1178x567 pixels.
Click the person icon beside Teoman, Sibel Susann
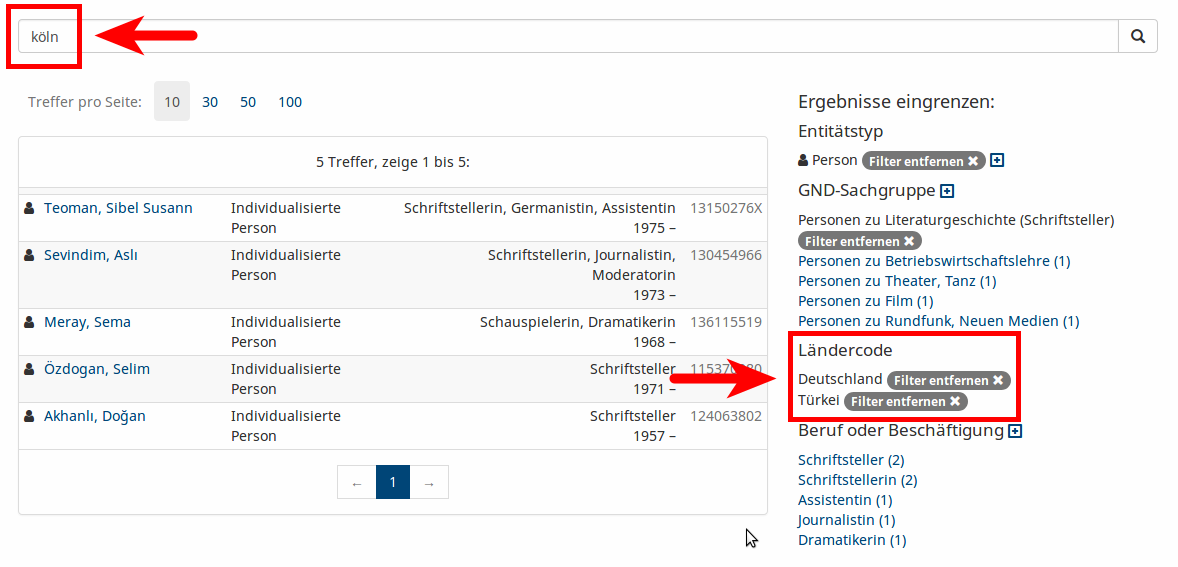pyautogui.click(x=29, y=208)
